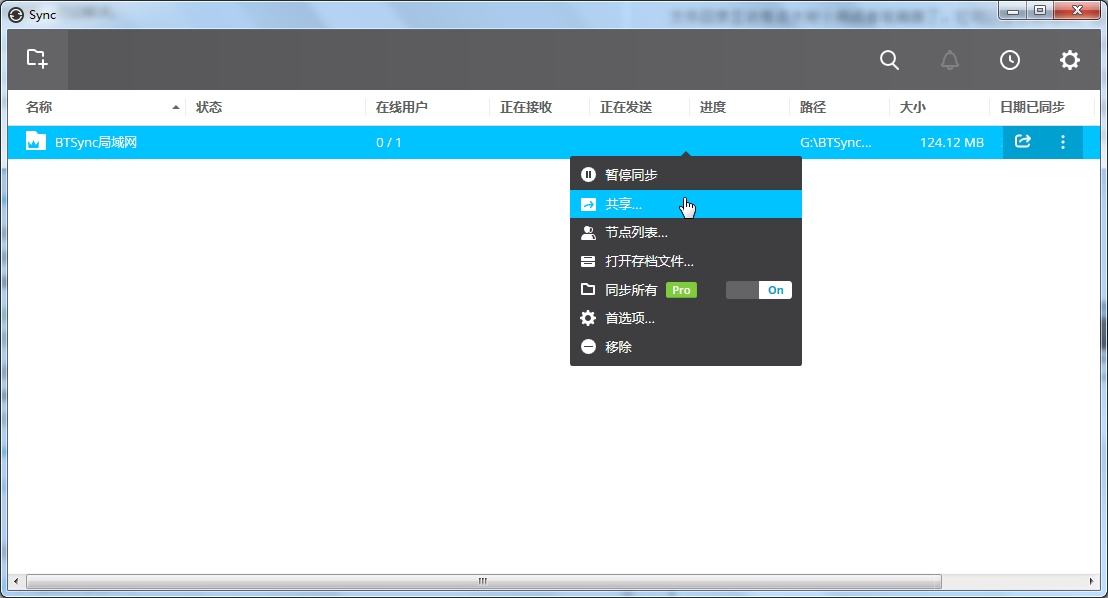1108x598 pixels.
Task: Click the green Pro badge
Action: (681, 290)
